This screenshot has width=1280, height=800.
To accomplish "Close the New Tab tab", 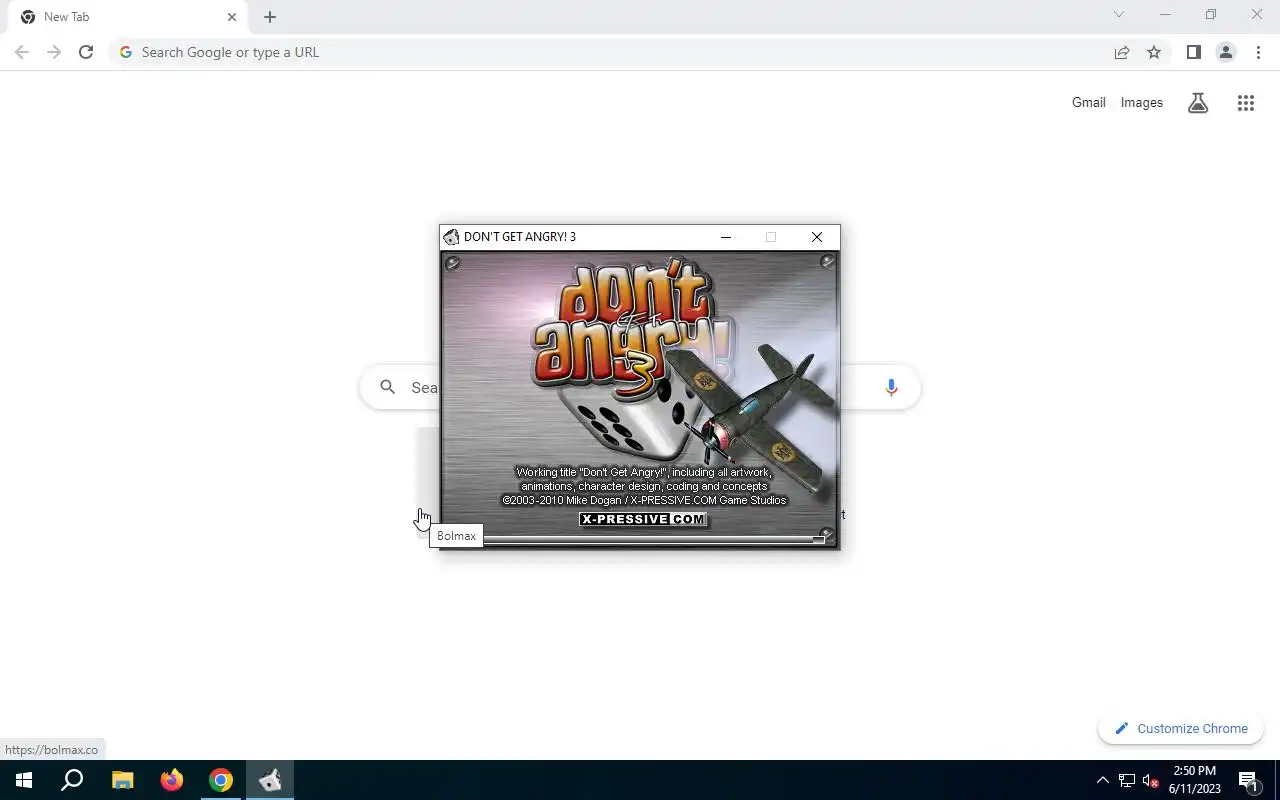I will click(x=232, y=17).
